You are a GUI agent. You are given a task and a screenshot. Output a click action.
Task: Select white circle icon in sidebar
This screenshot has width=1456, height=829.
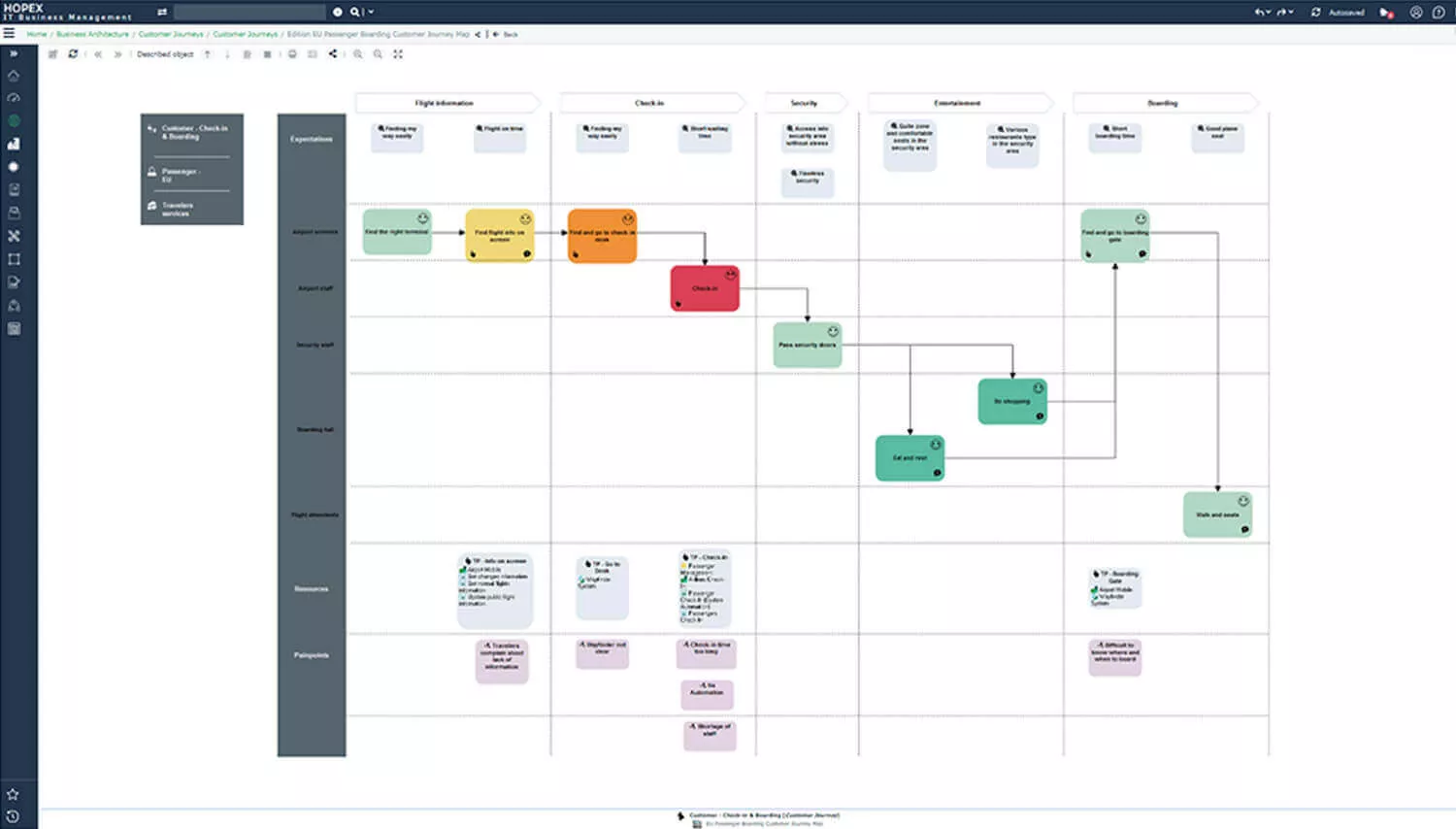14,167
